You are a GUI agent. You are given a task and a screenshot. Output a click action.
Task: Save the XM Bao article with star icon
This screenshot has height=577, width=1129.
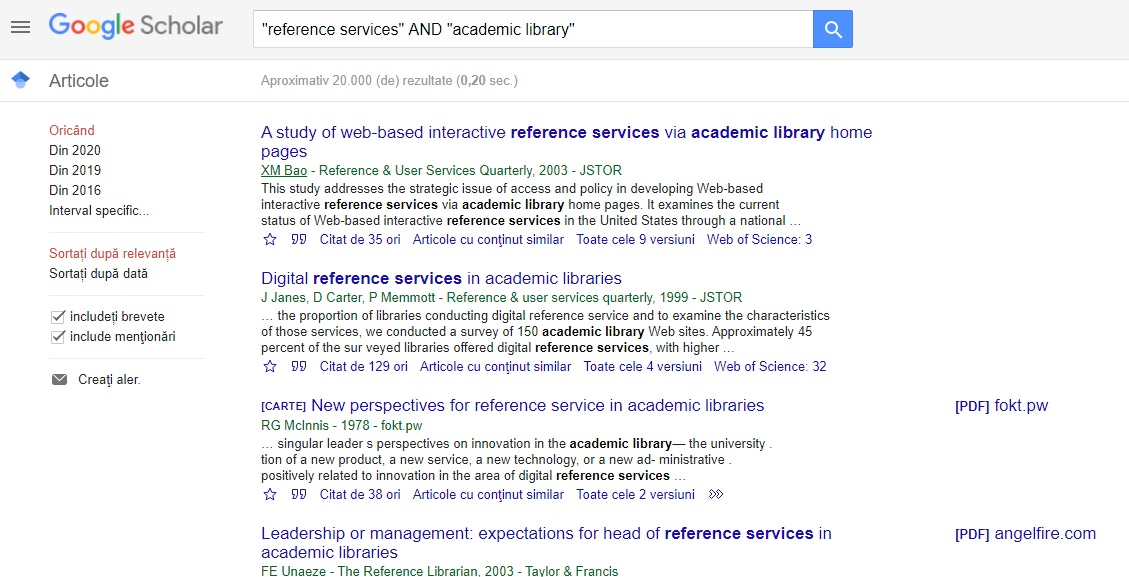click(x=270, y=239)
